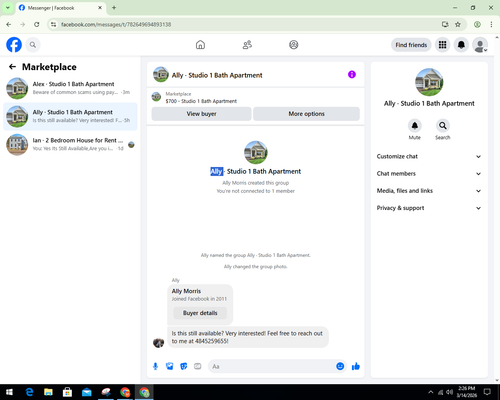Click the Find friends button
This screenshot has height=400, width=500.
(x=411, y=45)
